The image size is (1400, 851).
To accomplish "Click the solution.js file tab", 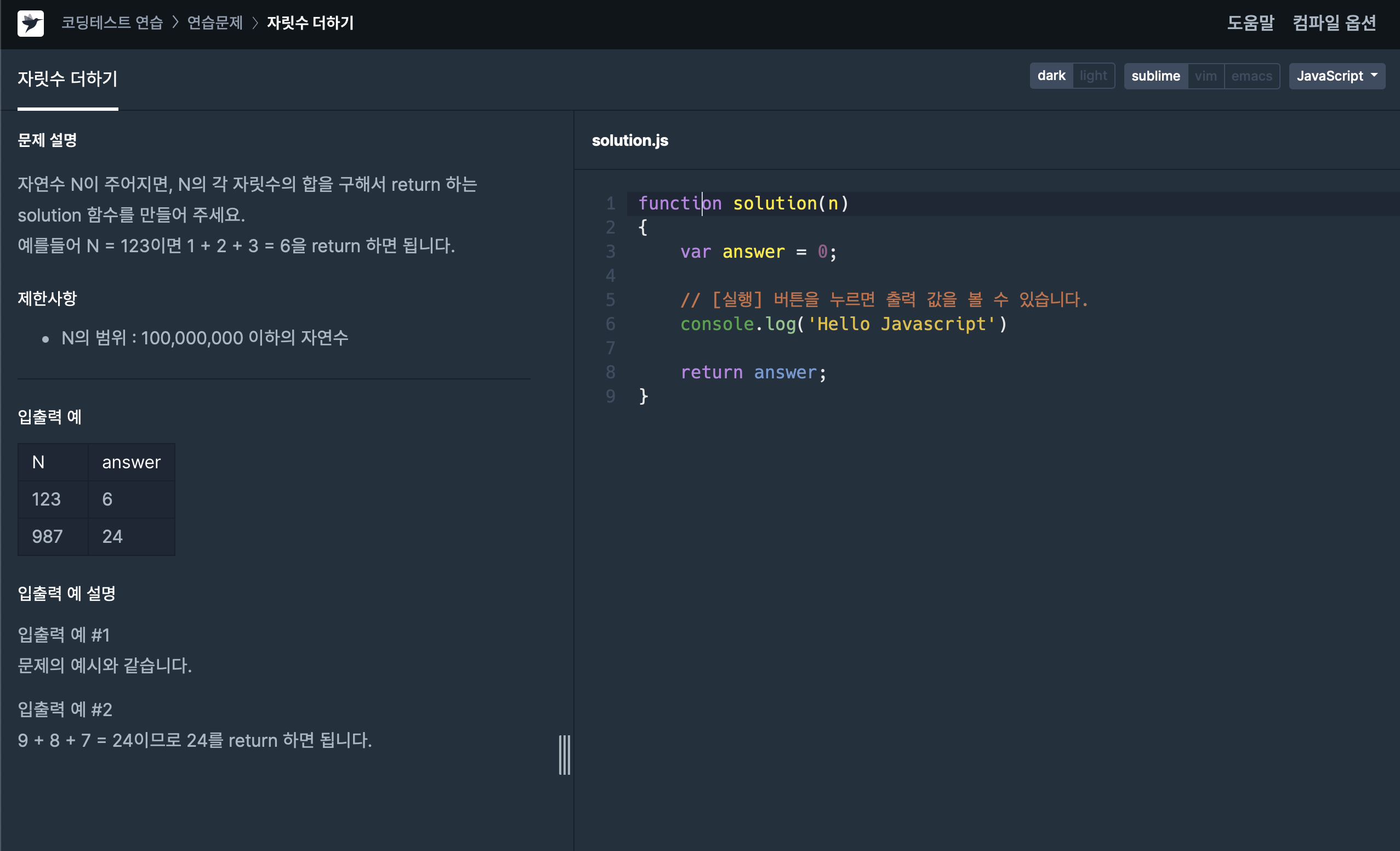I will coord(629,140).
